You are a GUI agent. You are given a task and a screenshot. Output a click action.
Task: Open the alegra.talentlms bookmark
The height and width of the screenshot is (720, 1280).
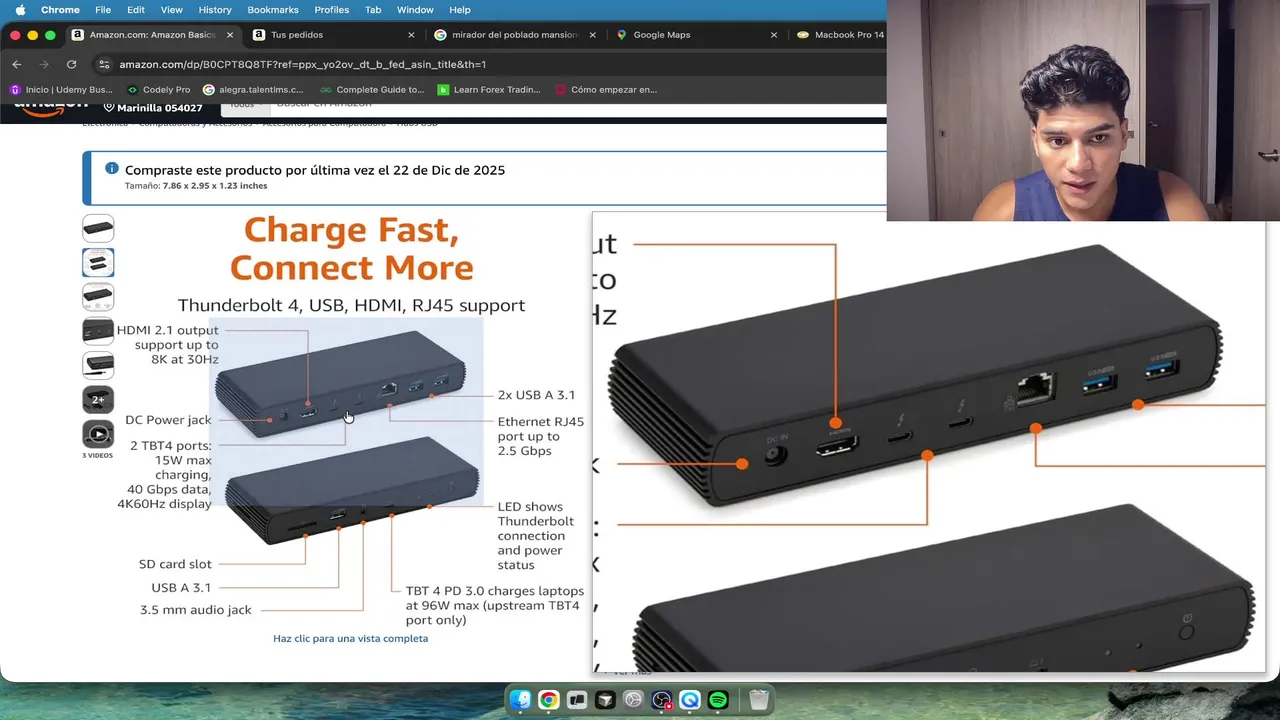point(253,89)
